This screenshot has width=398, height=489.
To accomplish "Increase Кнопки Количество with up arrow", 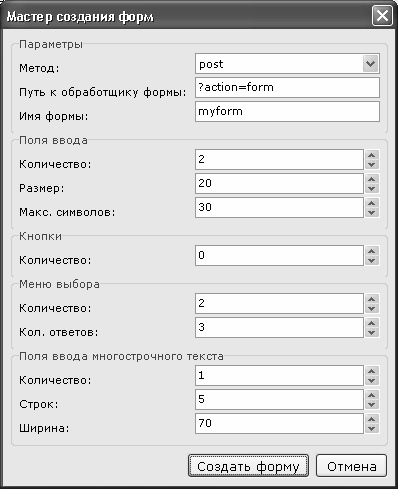I will 372,251.
